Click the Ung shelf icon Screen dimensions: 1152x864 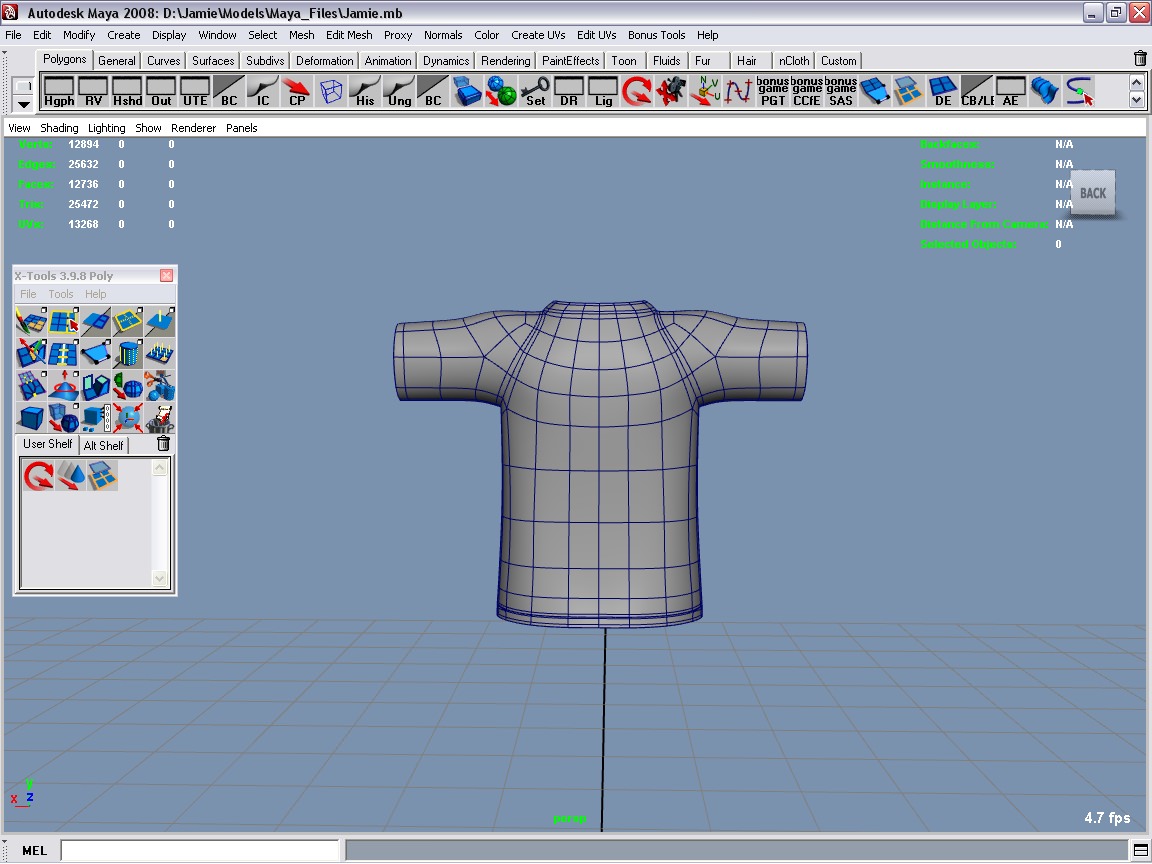click(399, 92)
